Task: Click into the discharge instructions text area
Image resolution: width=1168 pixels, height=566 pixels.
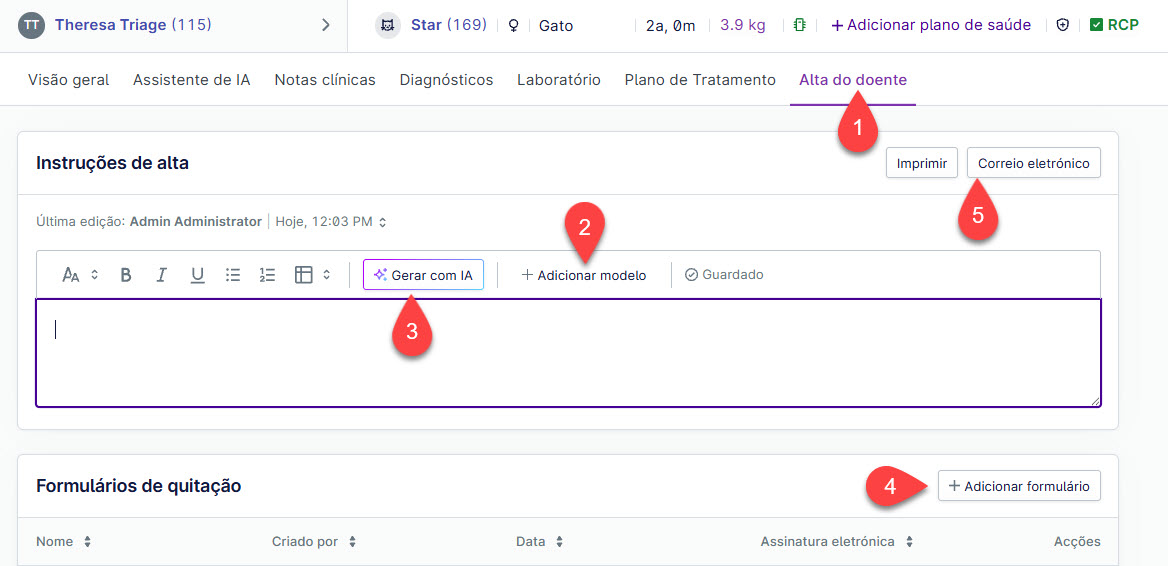Action: click(x=568, y=353)
